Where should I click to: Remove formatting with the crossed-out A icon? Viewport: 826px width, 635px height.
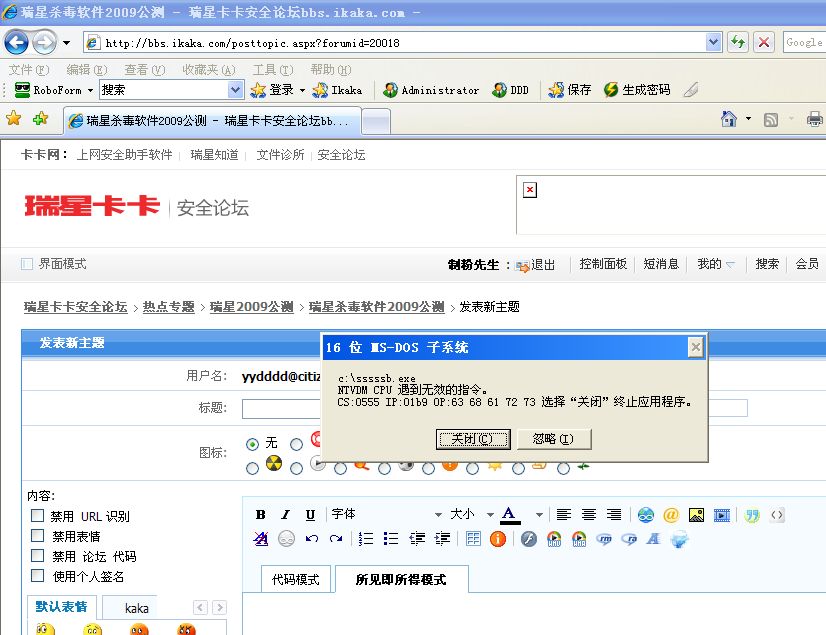tap(261, 539)
